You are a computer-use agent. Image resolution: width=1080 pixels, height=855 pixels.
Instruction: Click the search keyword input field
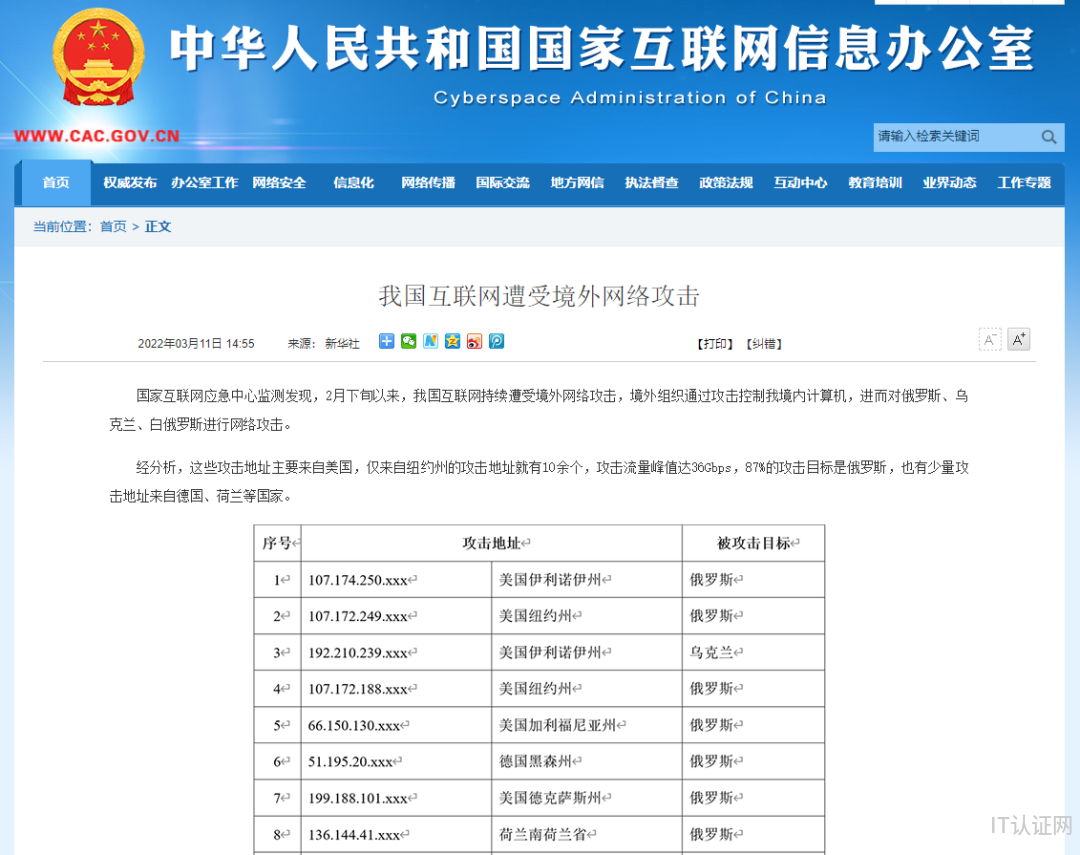coord(953,137)
